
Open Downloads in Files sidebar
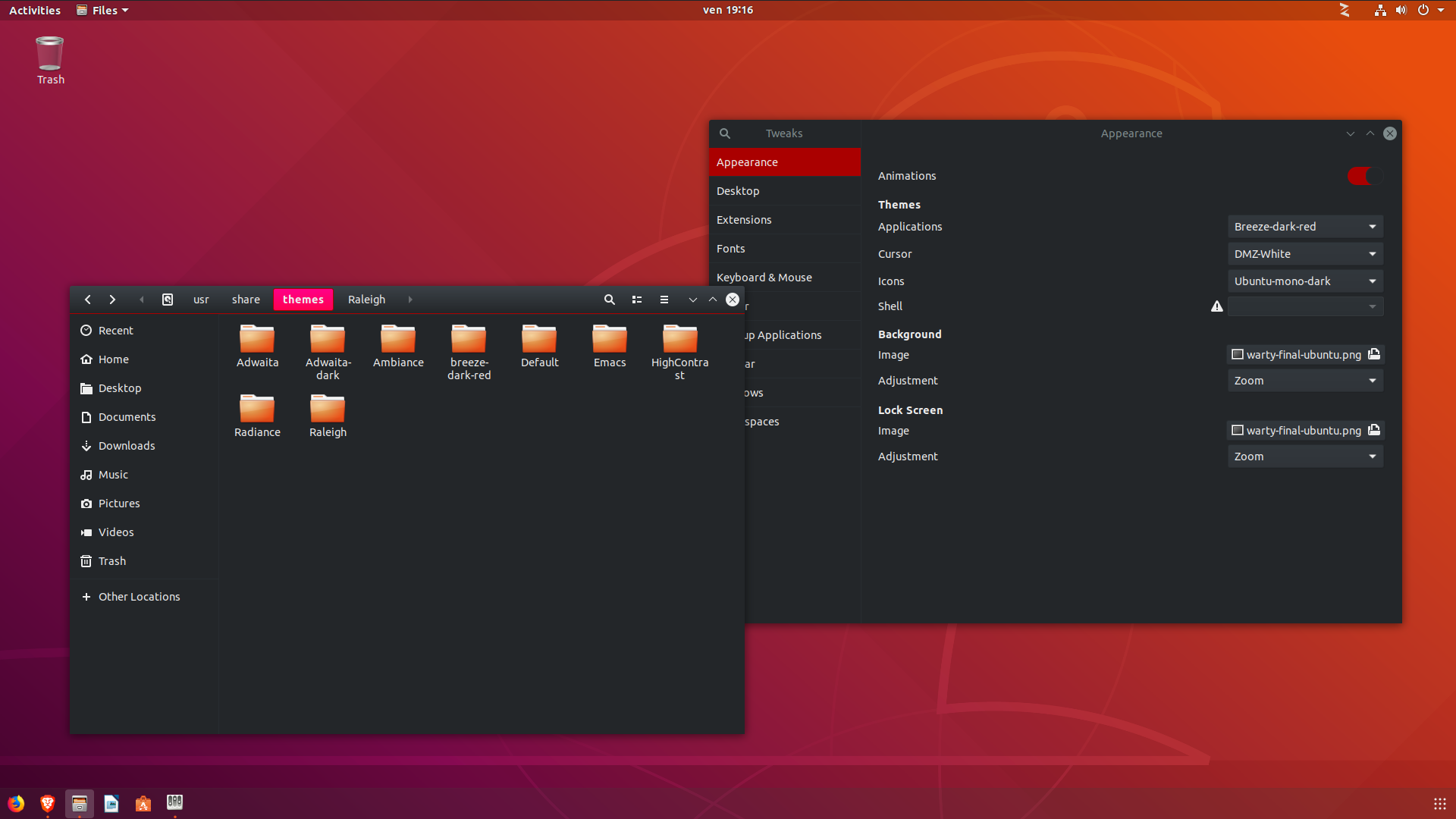(144, 446)
